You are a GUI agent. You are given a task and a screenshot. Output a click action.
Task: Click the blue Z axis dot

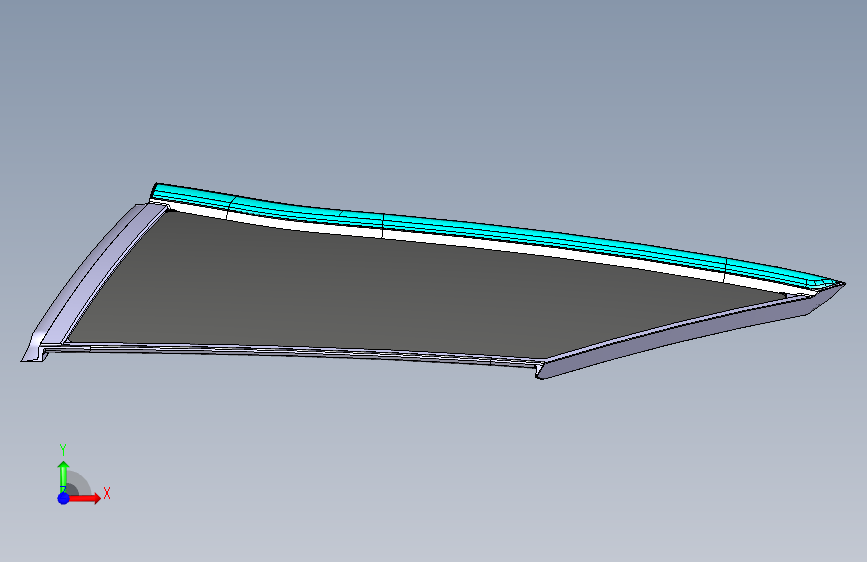(63, 498)
